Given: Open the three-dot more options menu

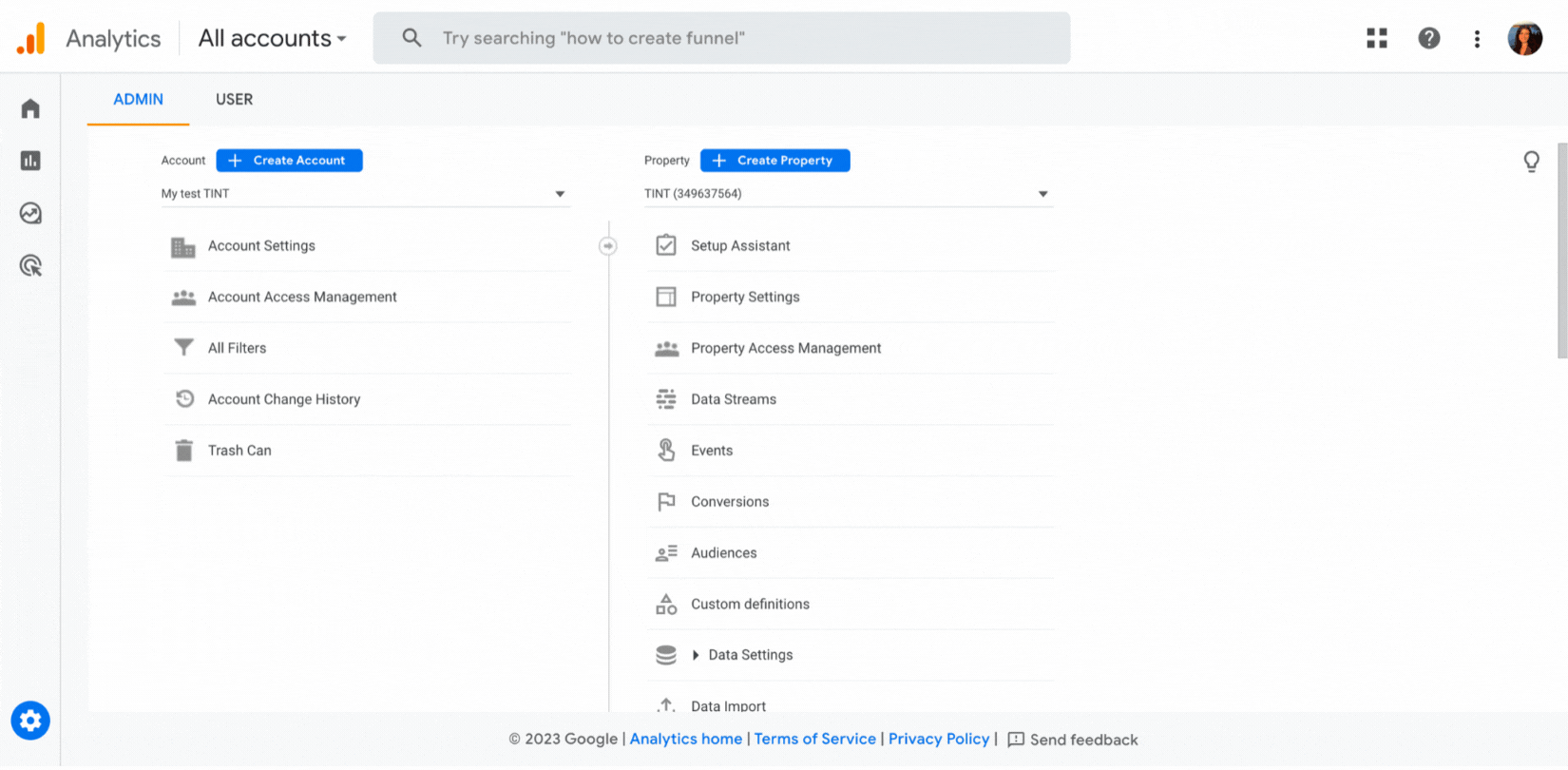Looking at the screenshot, I should [x=1477, y=38].
